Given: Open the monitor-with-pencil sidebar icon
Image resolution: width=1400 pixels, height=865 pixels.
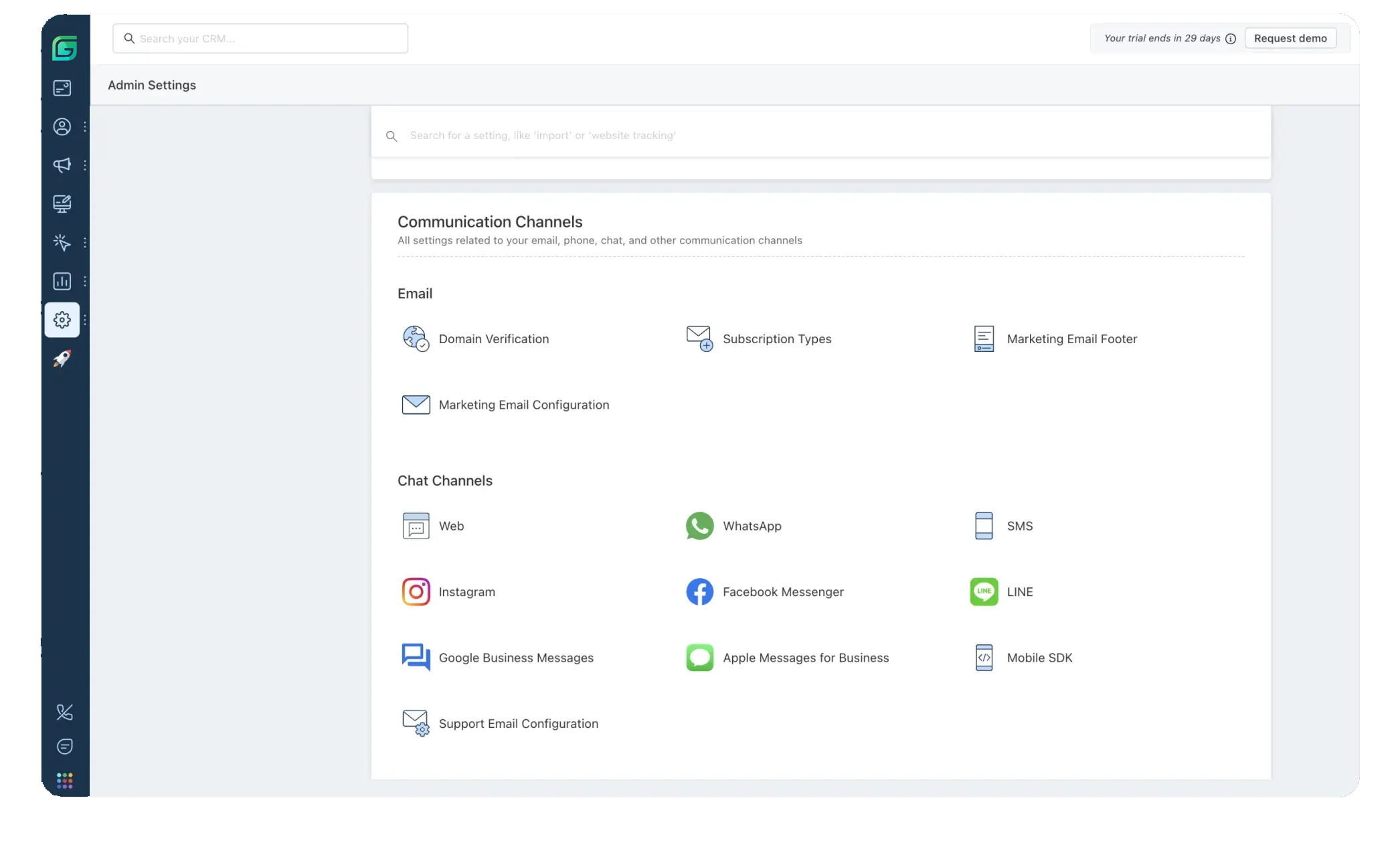Looking at the screenshot, I should tap(62, 203).
